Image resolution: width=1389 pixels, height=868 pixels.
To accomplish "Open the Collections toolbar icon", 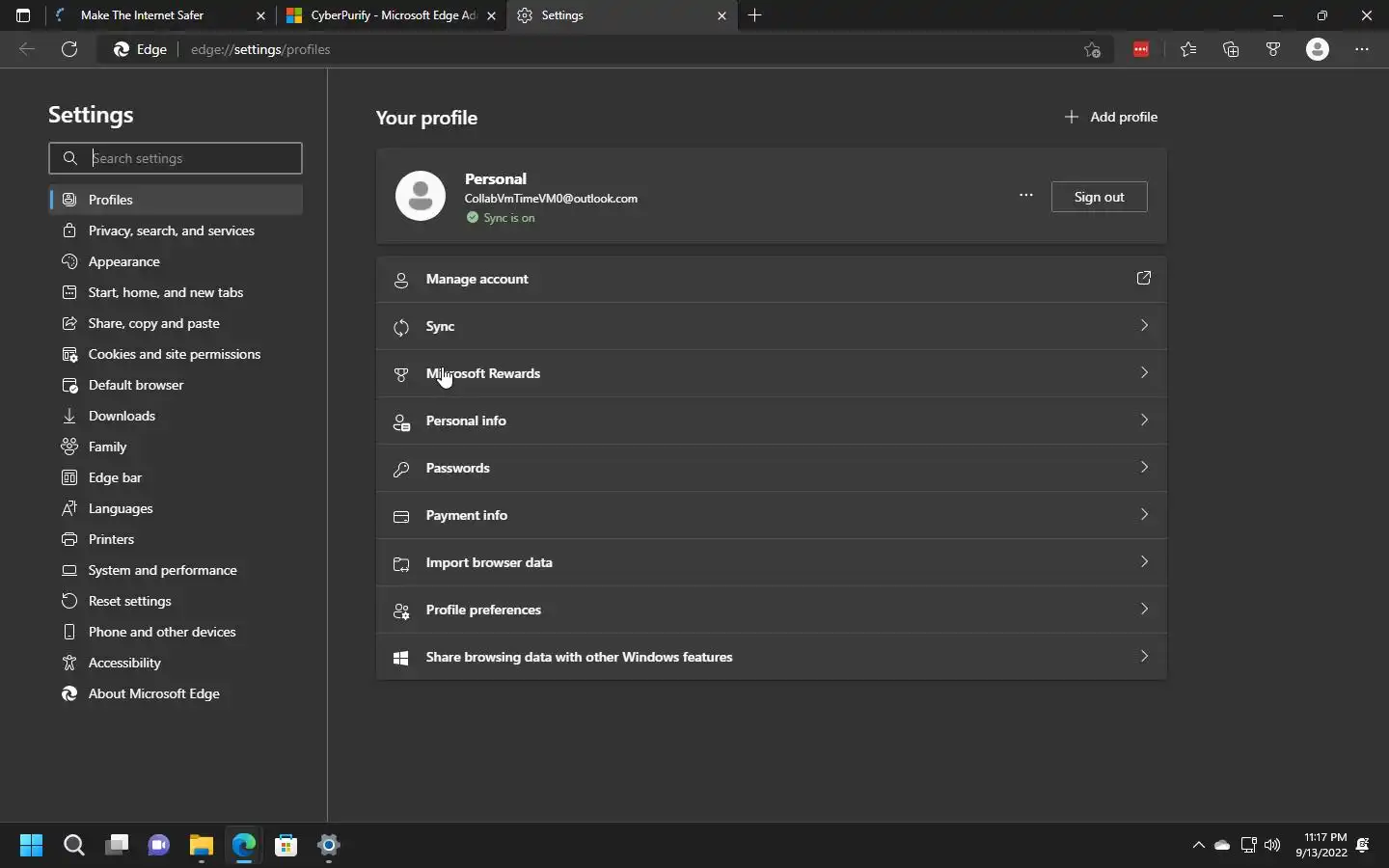I will 1231,49.
